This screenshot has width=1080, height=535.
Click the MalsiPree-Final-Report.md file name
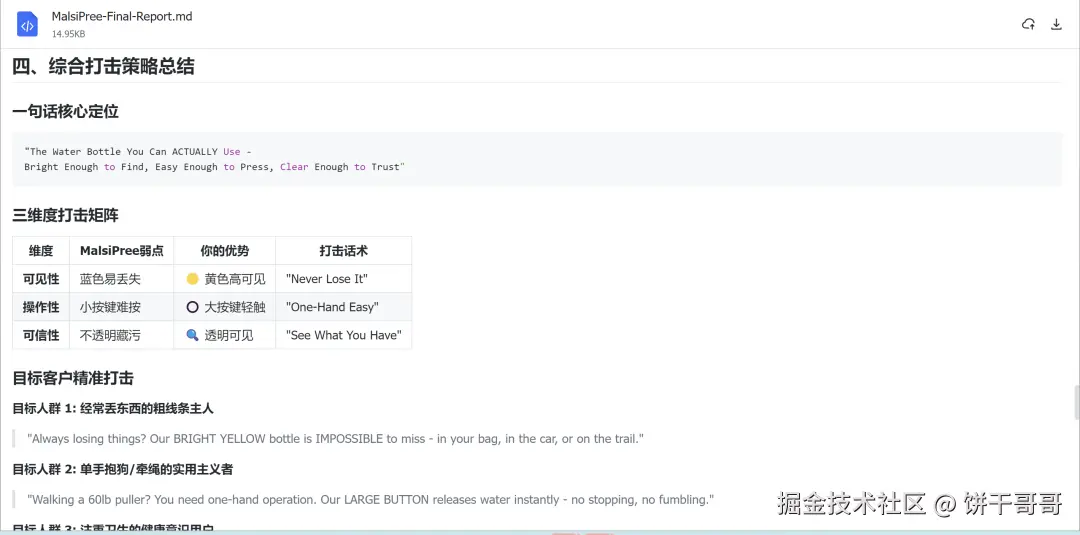(x=122, y=17)
